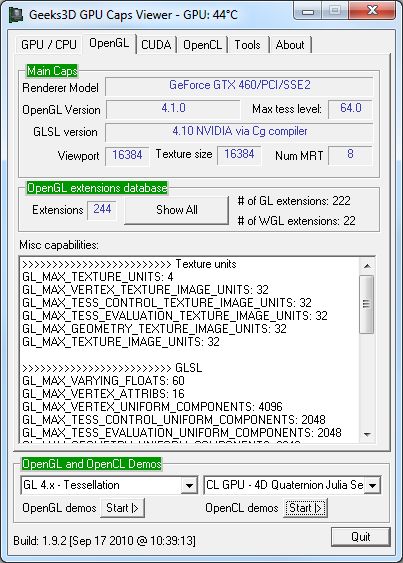Click the GL_MAX_VERTEX_ATTRIBS: 16 line

(103, 394)
